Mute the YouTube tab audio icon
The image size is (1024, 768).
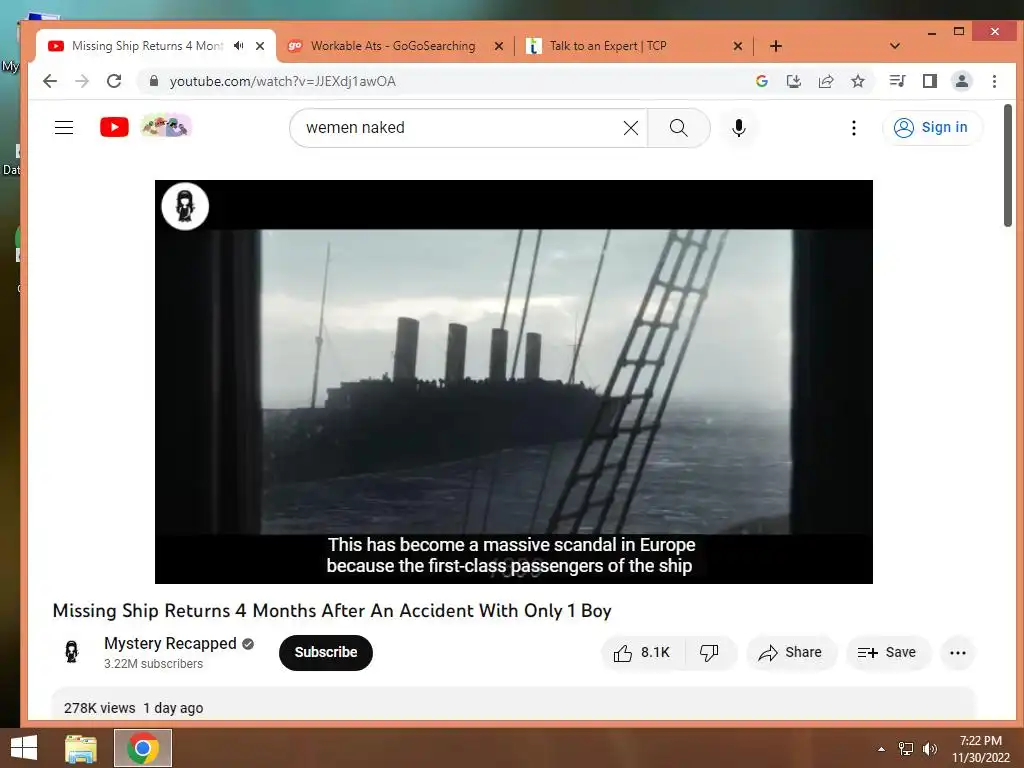click(x=239, y=46)
